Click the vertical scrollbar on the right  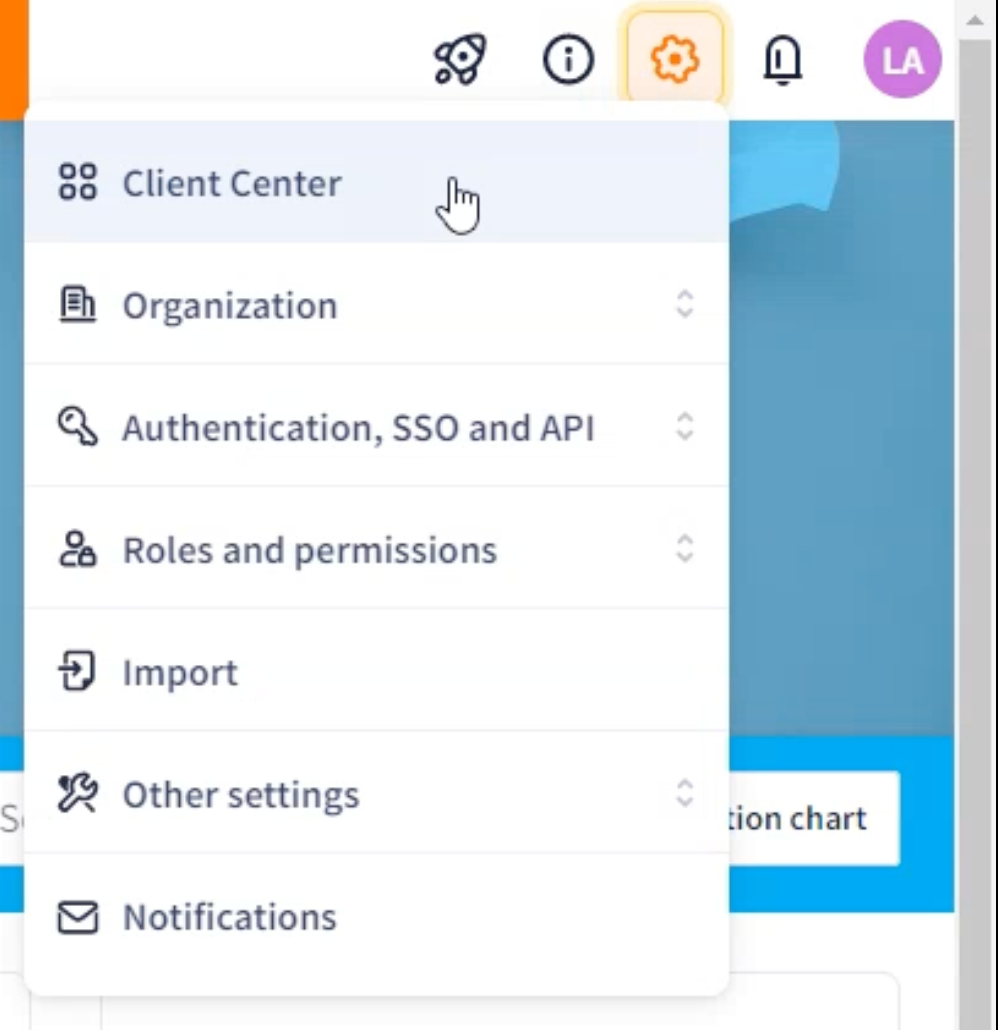(975, 500)
